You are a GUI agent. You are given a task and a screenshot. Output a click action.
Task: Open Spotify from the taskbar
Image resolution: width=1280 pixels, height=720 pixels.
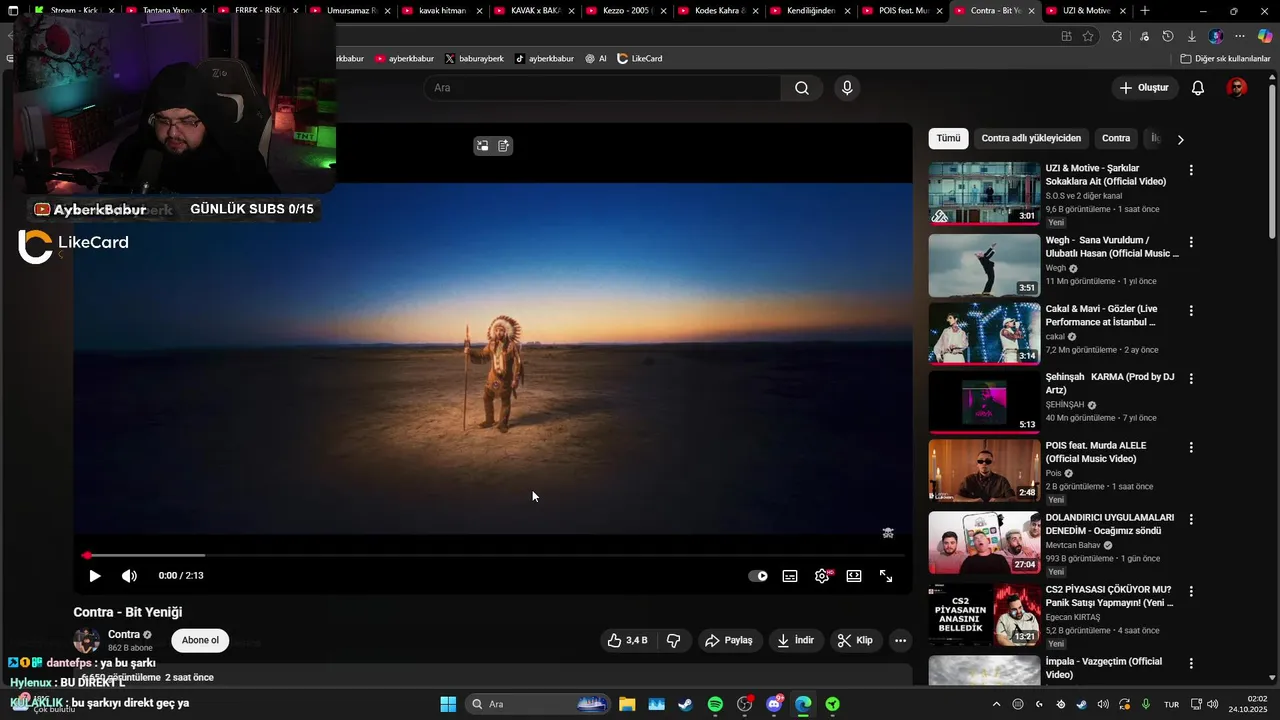[x=715, y=704]
